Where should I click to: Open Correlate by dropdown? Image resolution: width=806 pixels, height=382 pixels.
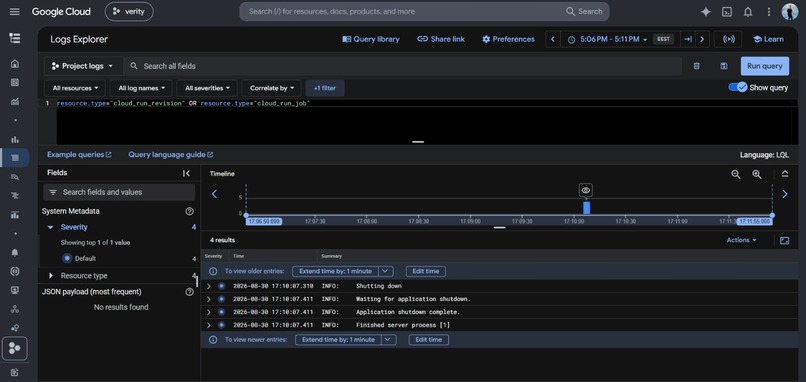point(271,88)
